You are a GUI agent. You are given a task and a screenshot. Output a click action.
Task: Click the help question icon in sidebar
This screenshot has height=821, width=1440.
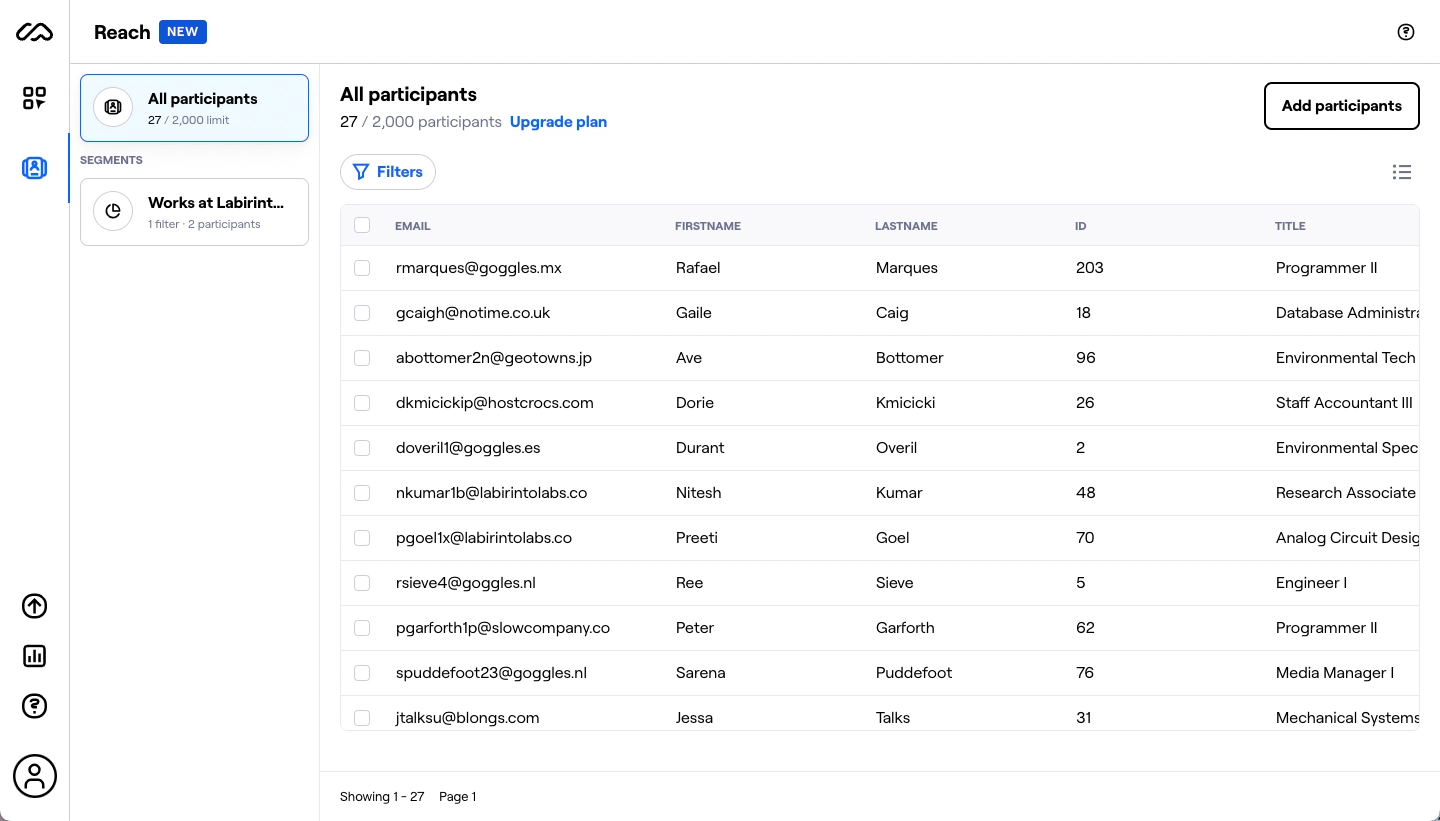tap(34, 706)
